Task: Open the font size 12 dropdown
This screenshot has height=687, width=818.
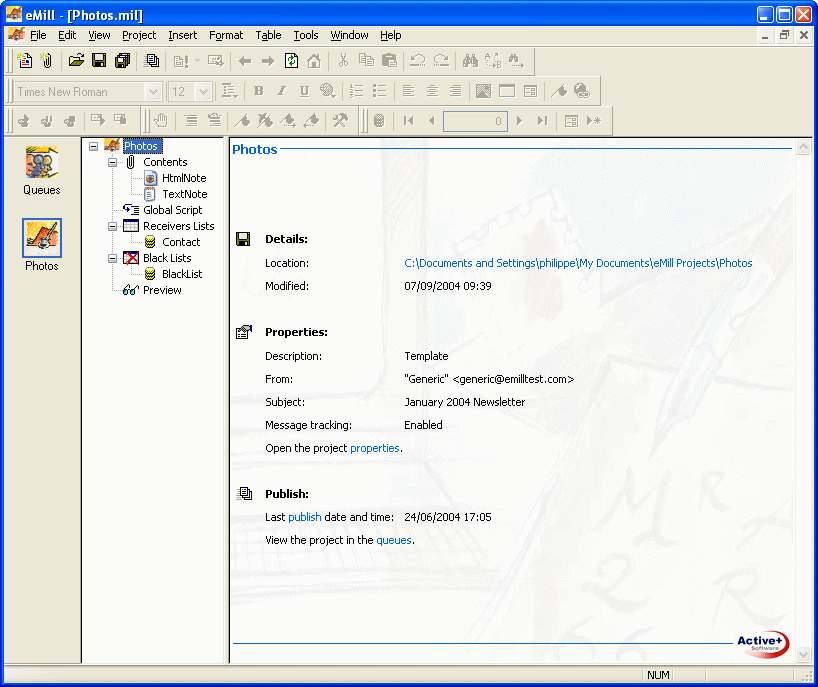Action: (203, 92)
